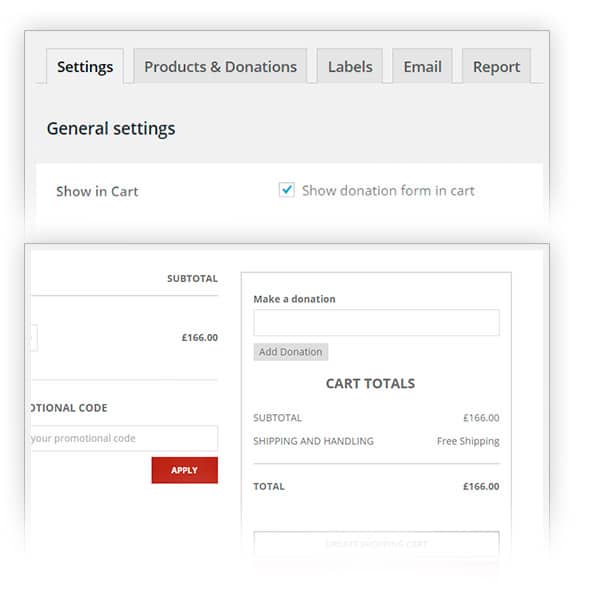The height and width of the screenshot is (601, 600).
Task: Uncheck the Show donation form in cart checkbox
Action: click(287, 190)
